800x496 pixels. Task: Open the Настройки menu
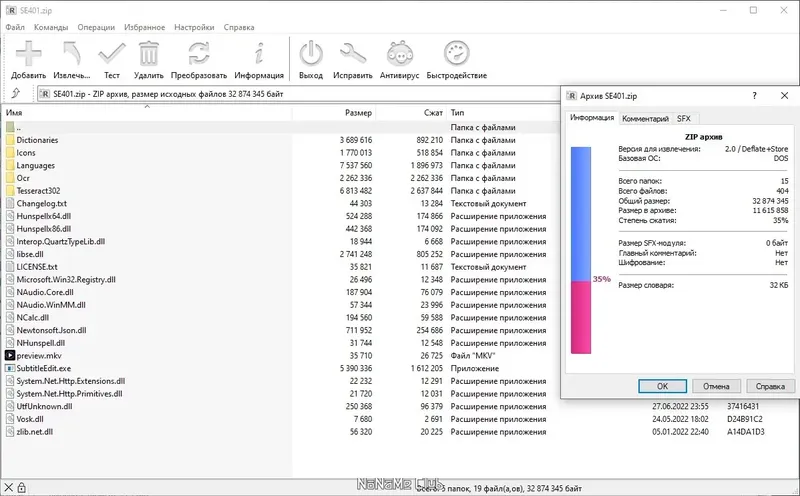[194, 27]
